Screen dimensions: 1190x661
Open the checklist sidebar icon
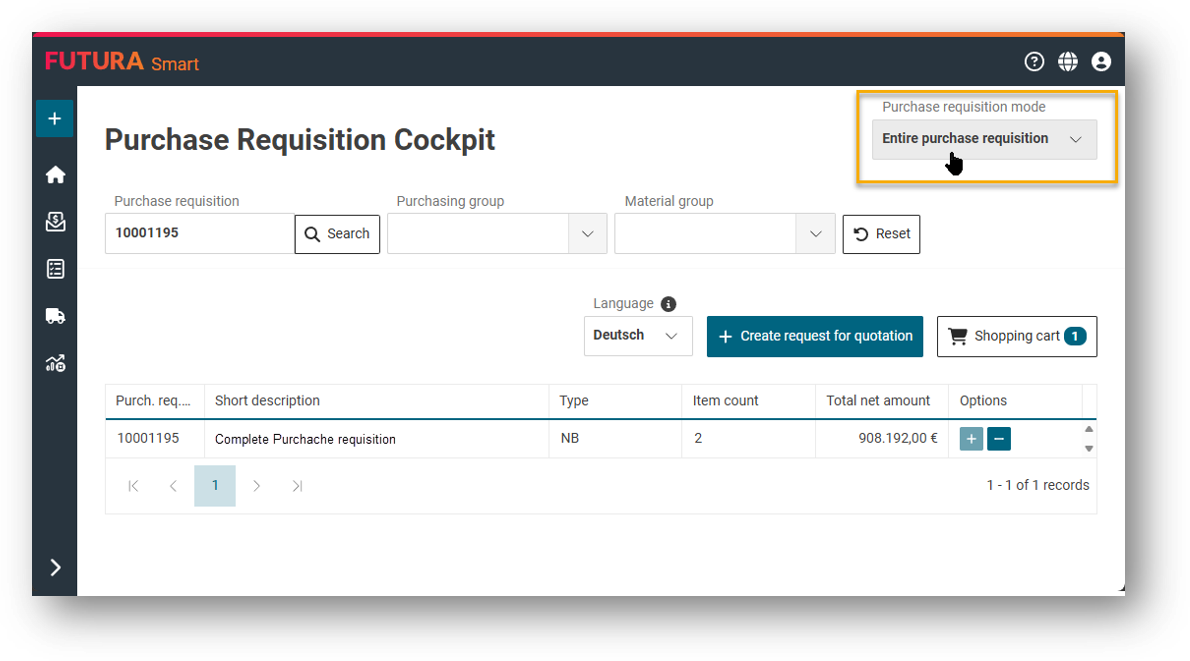coord(55,269)
